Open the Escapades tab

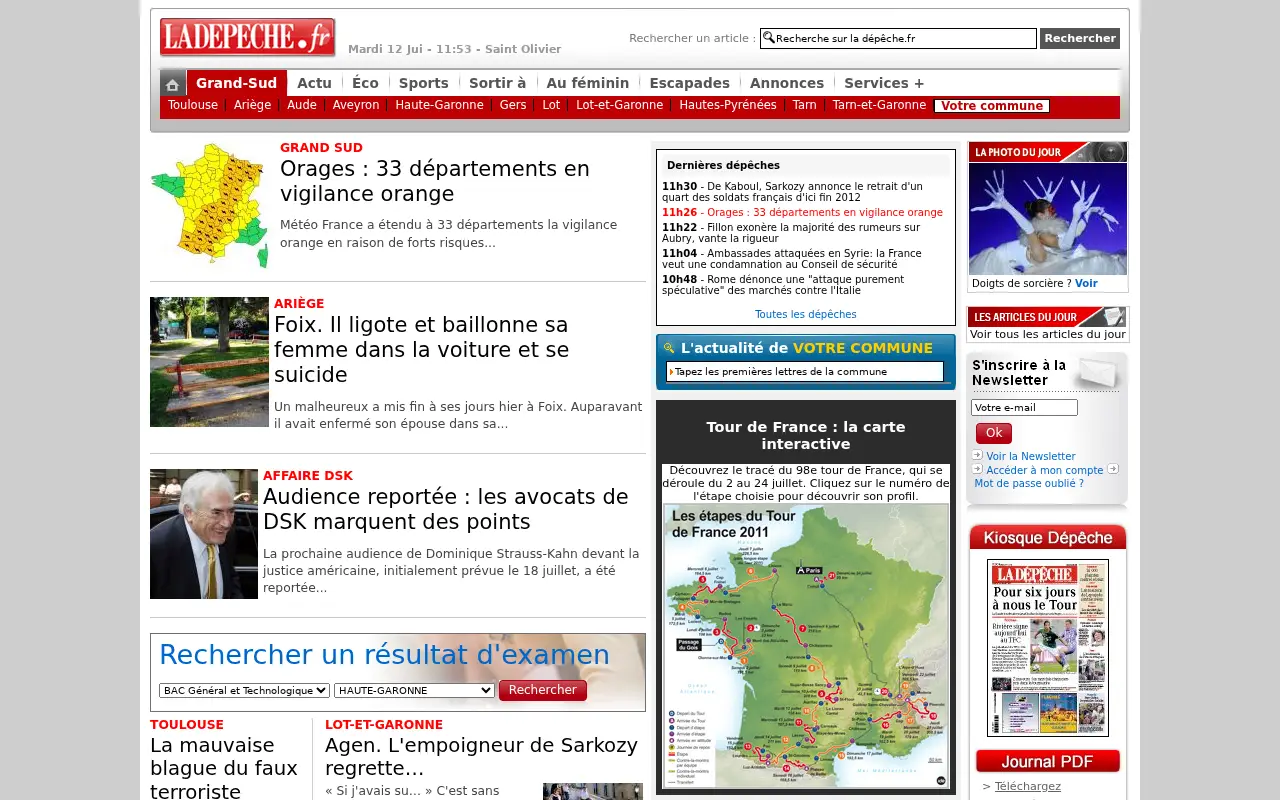tap(689, 83)
